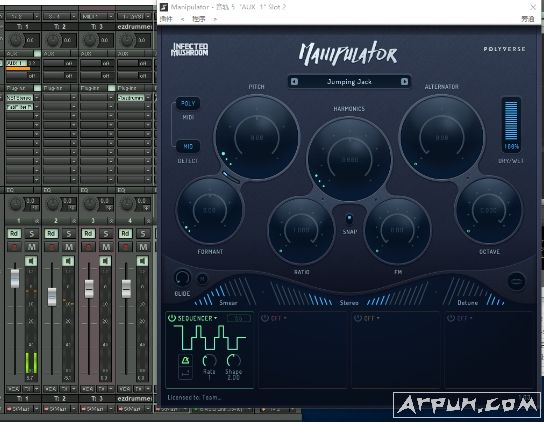Arm record on mixer channel 3
The height and width of the screenshot is (422, 544).
click(x=88, y=247)
